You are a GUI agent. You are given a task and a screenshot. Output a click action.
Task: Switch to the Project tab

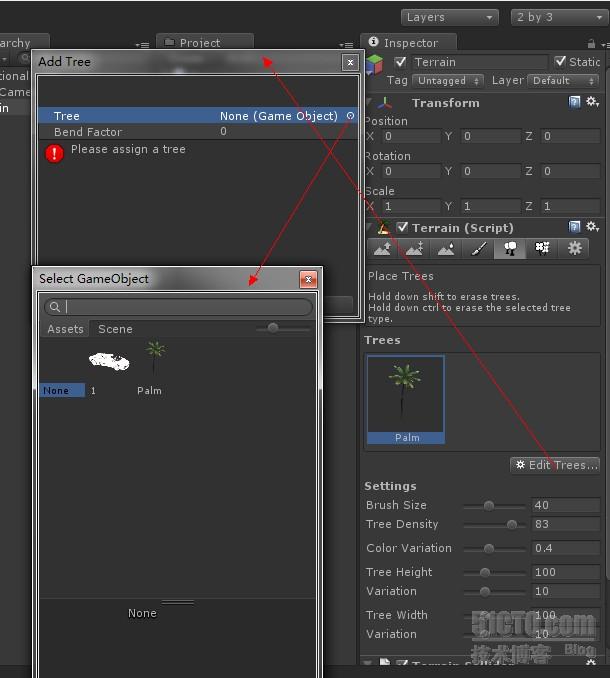[x=204, y=43]
